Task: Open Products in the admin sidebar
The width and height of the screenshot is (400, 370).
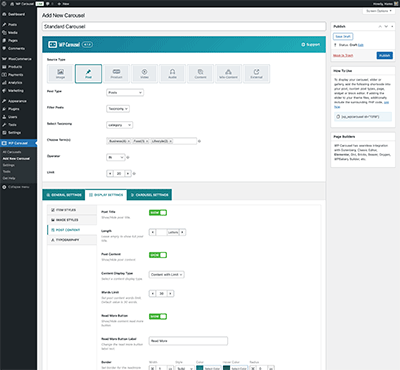Action: point(15,67)
